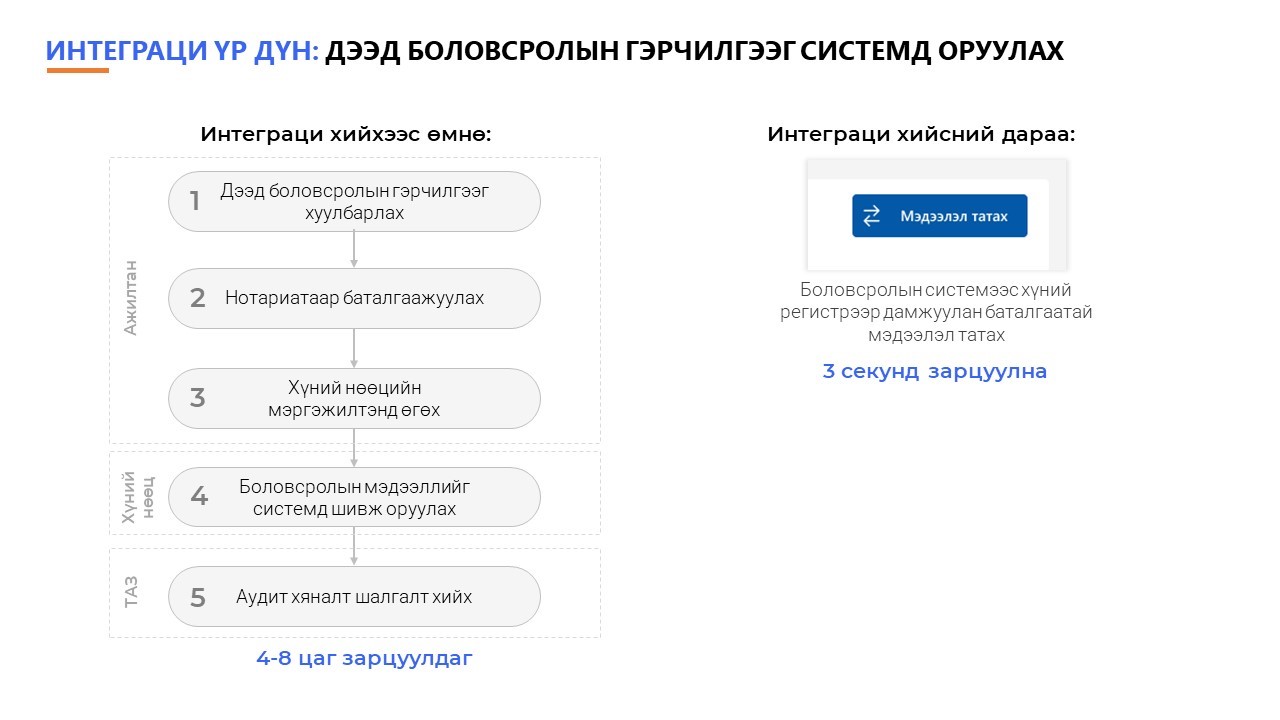
Task: Click the Ажилтан lane label
Action: click(x=130, y=297)
